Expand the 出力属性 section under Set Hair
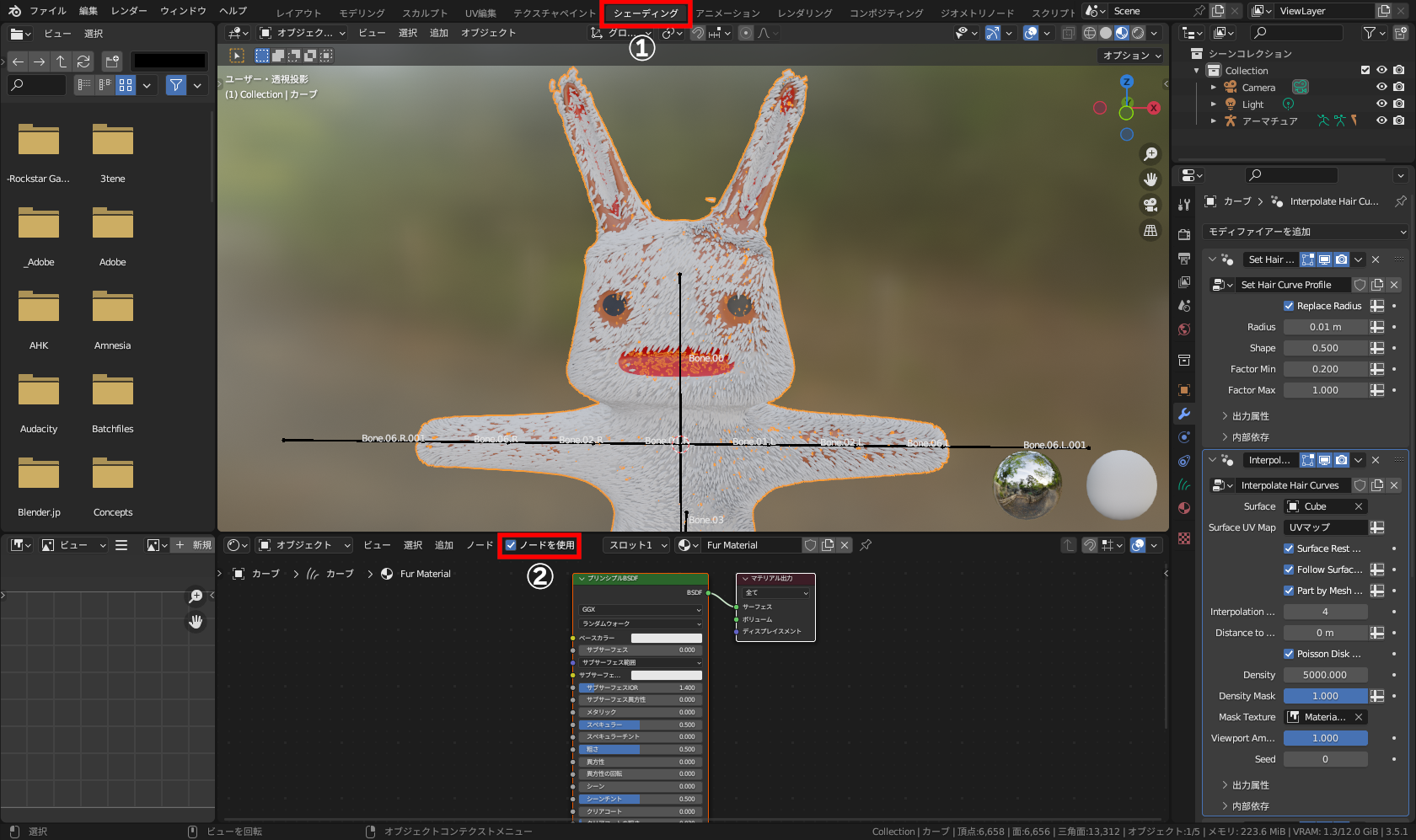The height and width of the screenshot is (840, 1416). (x=1250, y=416)
